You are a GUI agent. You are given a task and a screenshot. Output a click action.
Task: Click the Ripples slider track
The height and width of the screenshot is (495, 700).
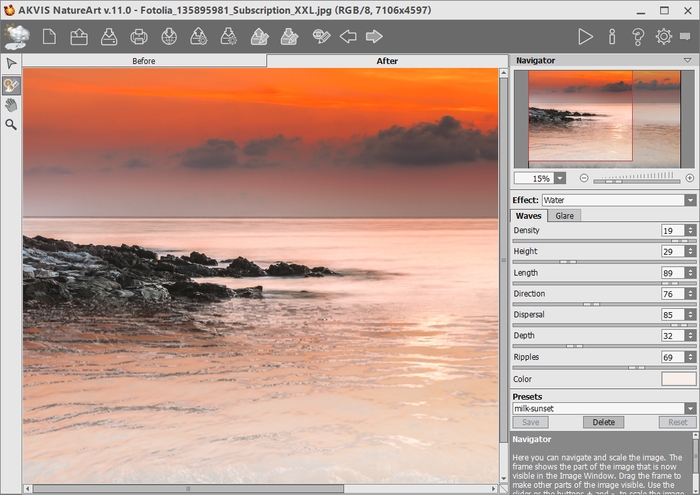click(604, 368)
